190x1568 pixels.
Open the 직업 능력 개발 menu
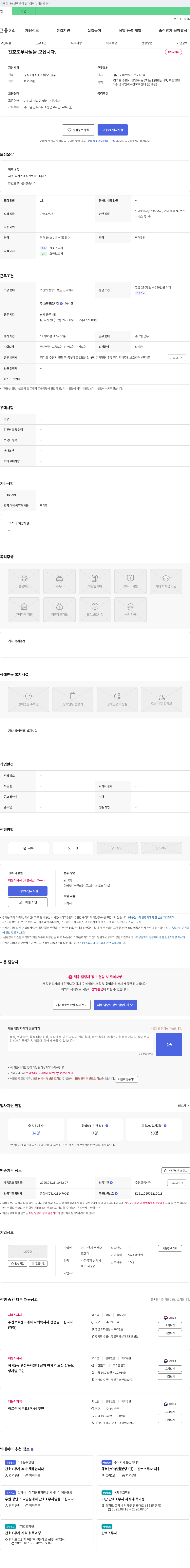pos(130,30)
